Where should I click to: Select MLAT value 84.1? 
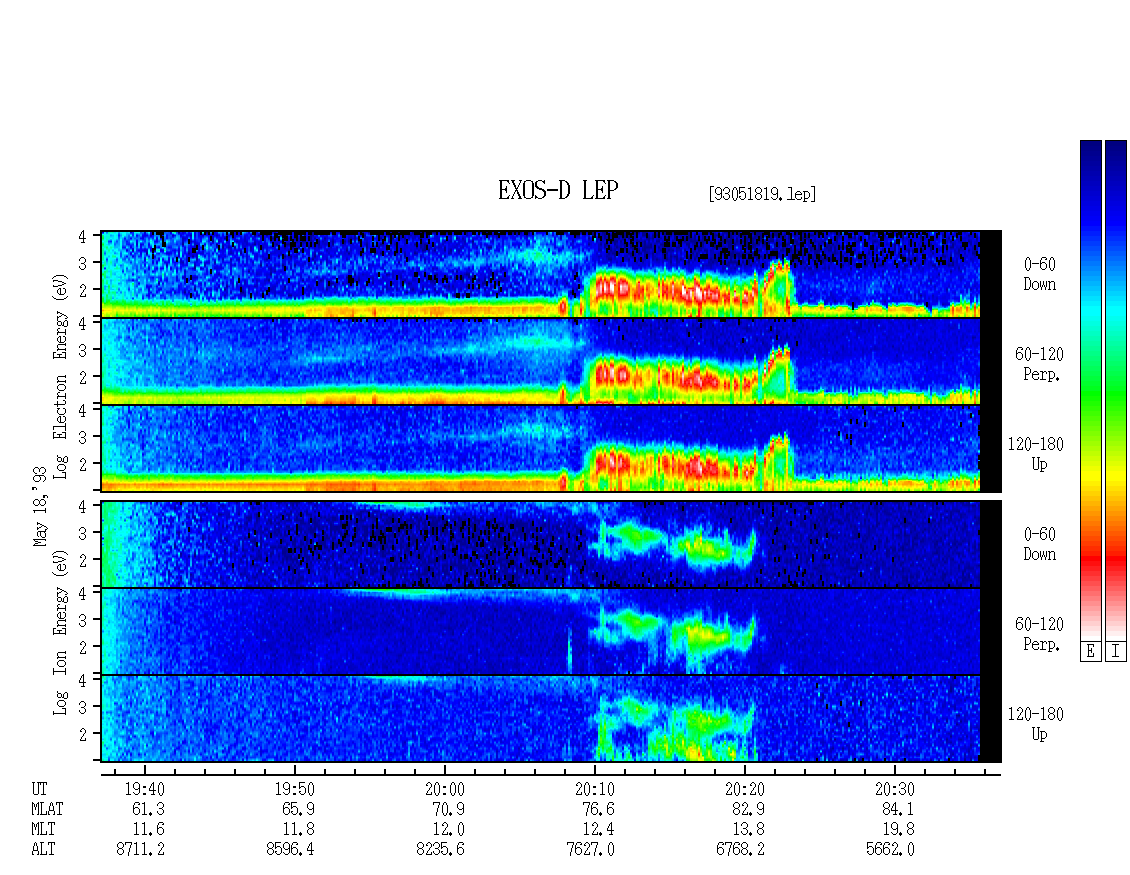point(898,809)
